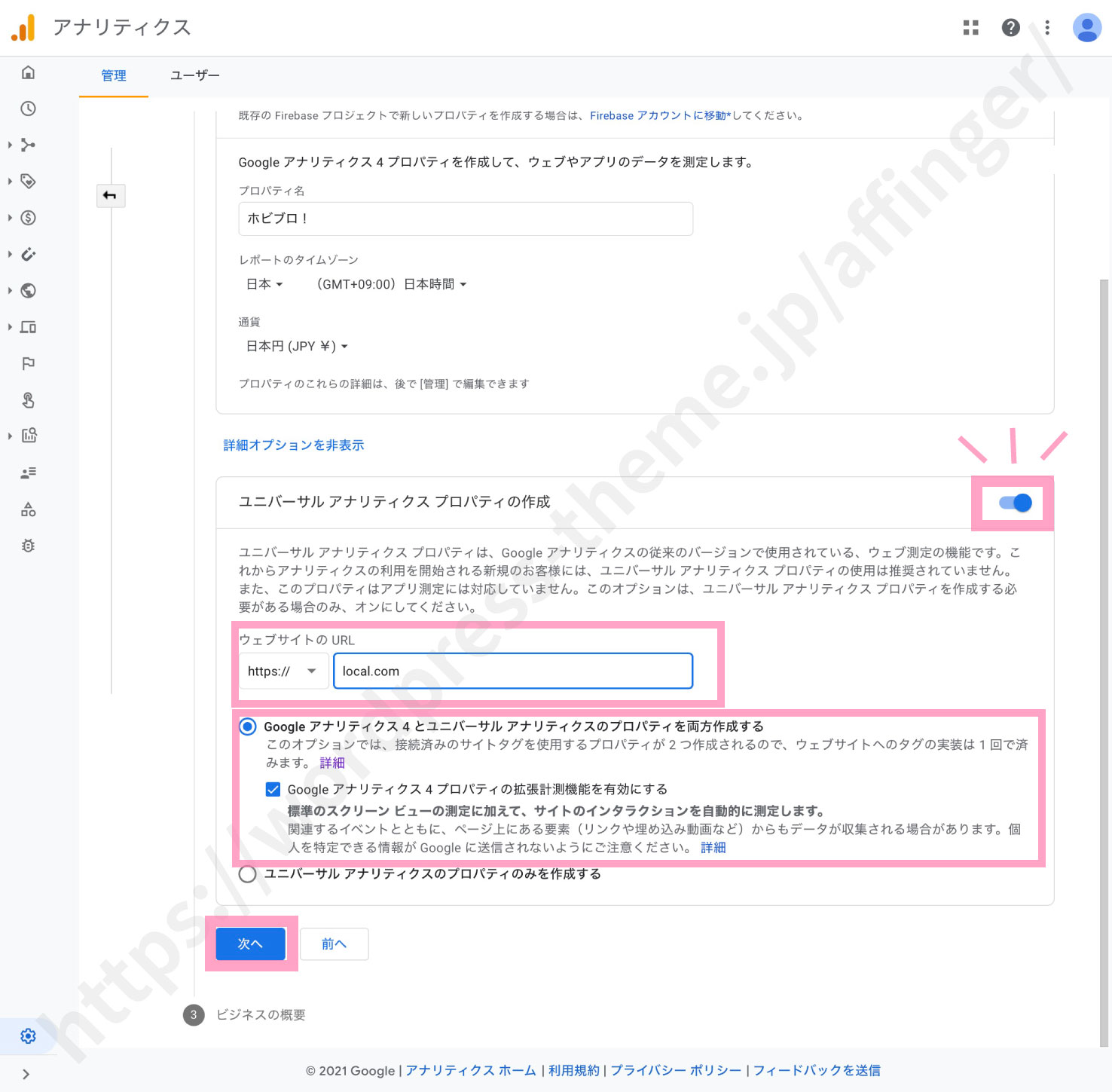Open the 日本円 (JPY ¥) currency dropdown

[297, 347]
